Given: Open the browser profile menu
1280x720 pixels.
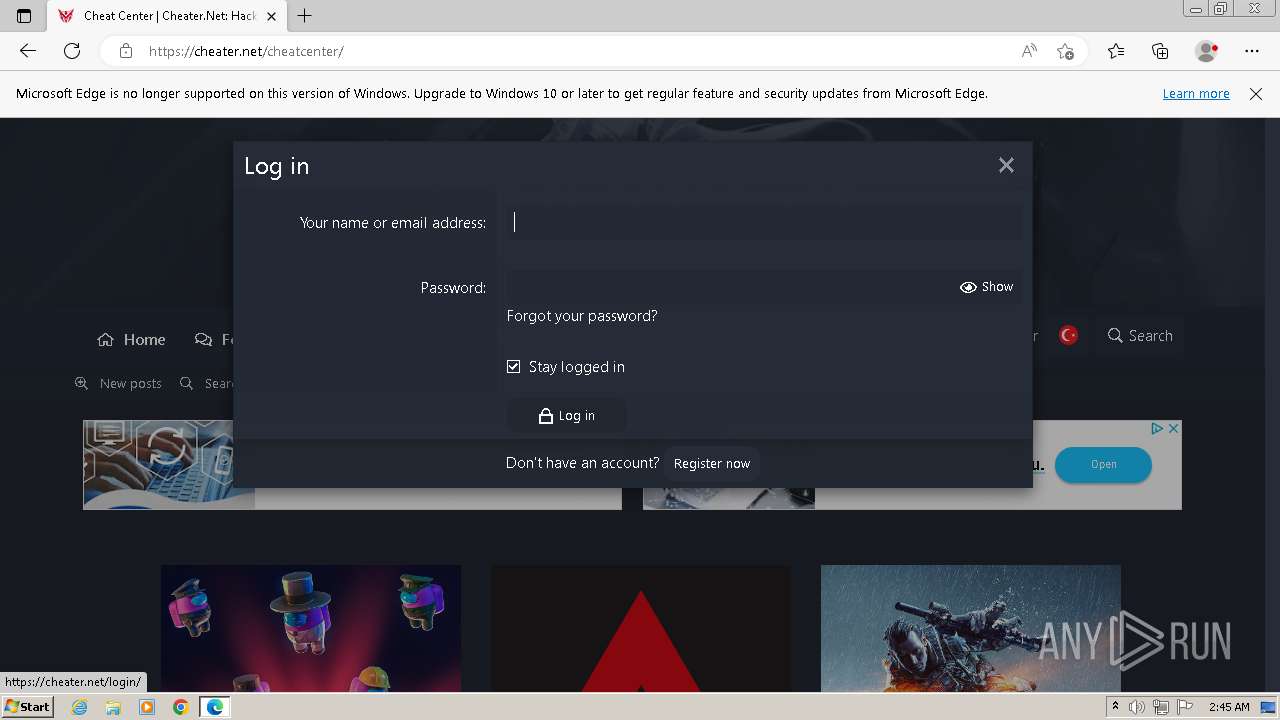Looking at the screenshot, I should coord(1207,51).
